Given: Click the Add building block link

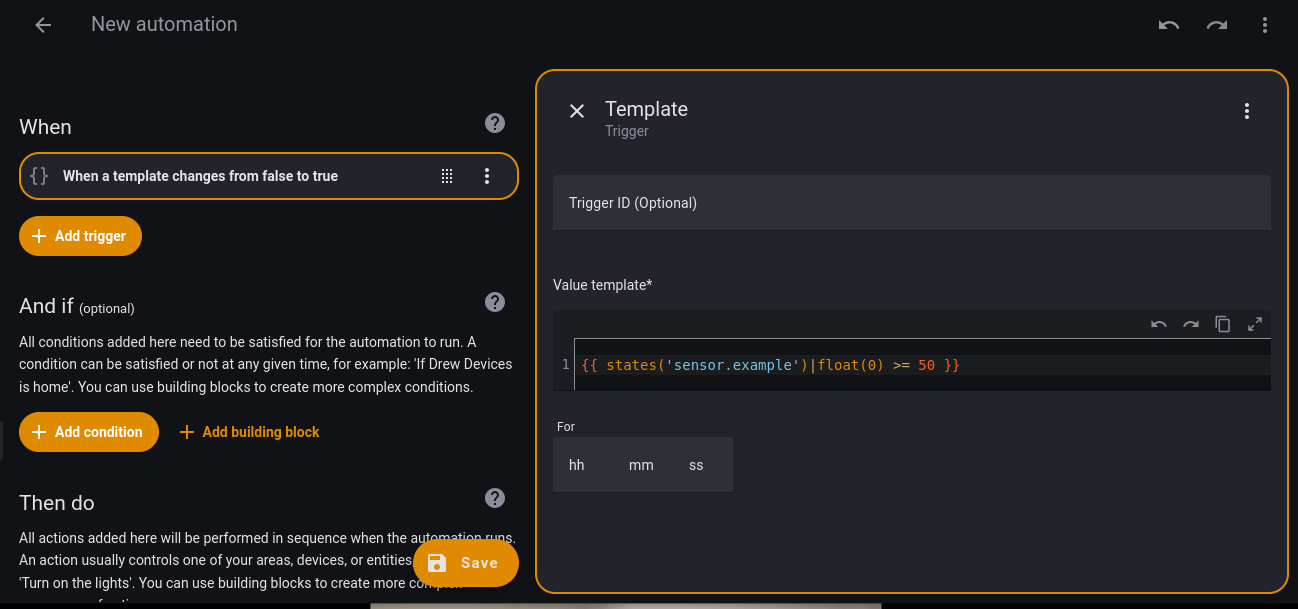Looking at the screenshot, I should [x=249, y=432].
